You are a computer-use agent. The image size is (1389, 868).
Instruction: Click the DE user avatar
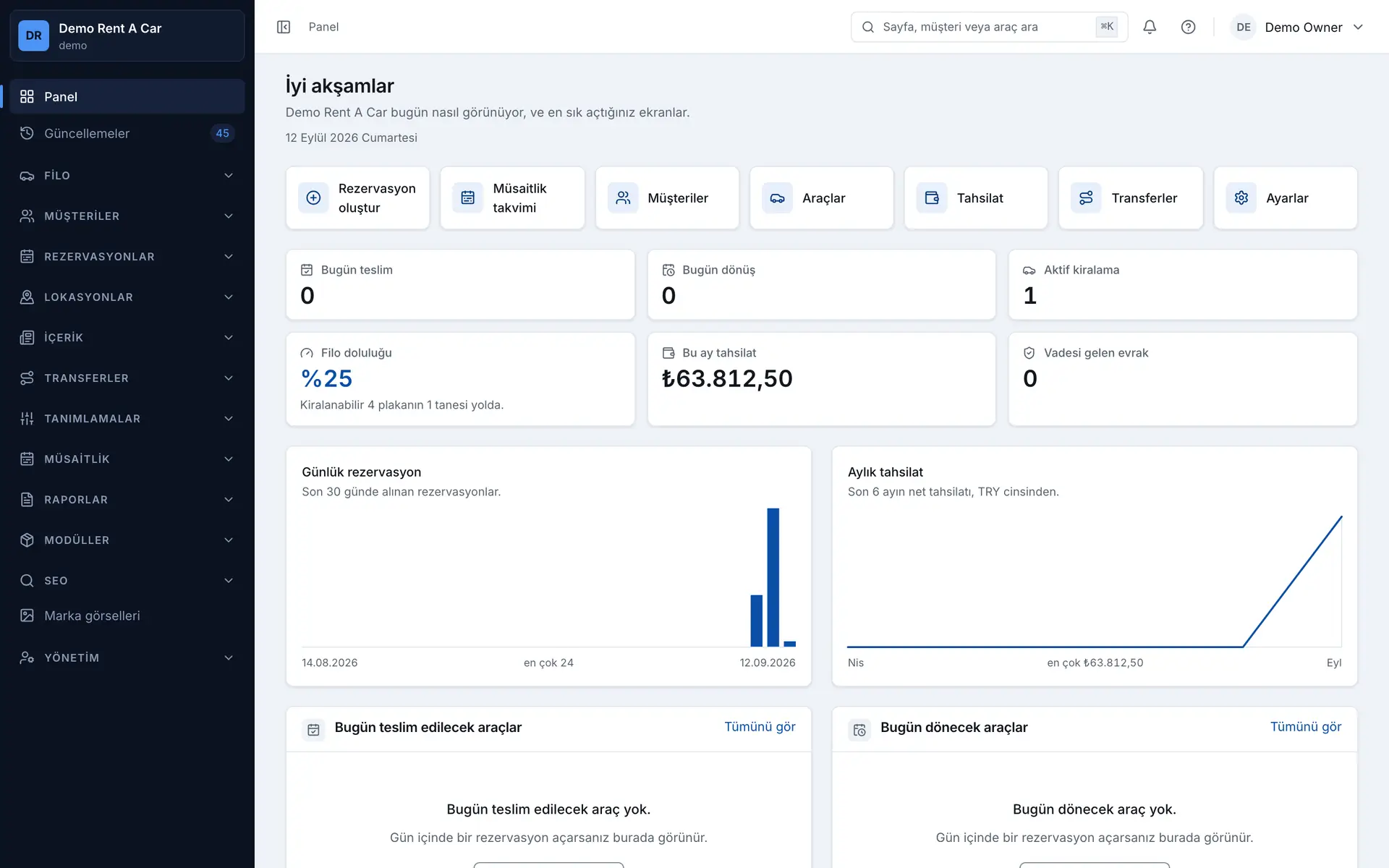coord(1244,27)
